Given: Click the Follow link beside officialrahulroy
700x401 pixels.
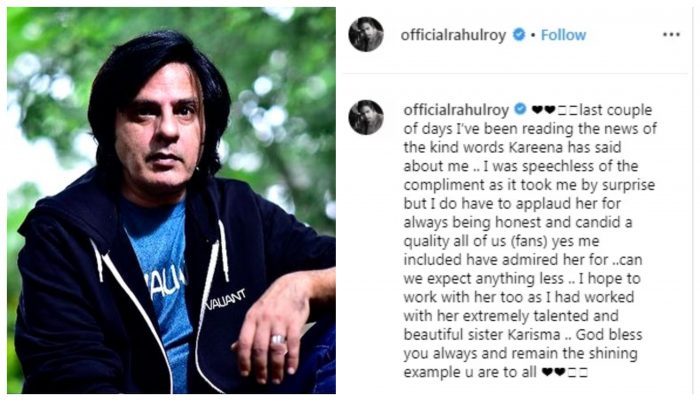Looking at the screenshot, I should (x=563, y=35).
